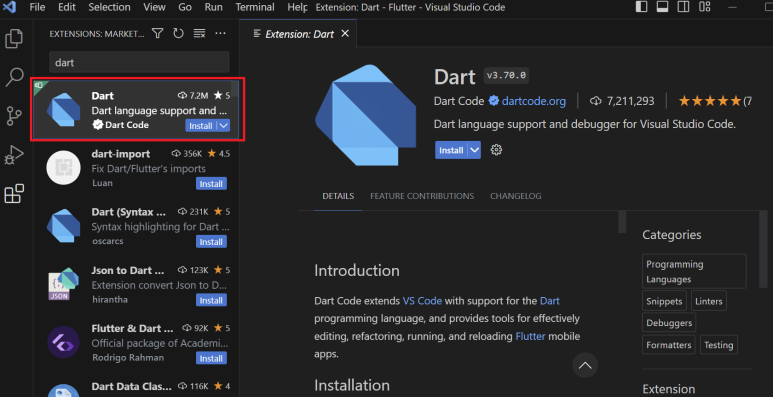Screen dimensions: 773x397
Task: Open the Extensions view icon
Action: click(14, 194)
